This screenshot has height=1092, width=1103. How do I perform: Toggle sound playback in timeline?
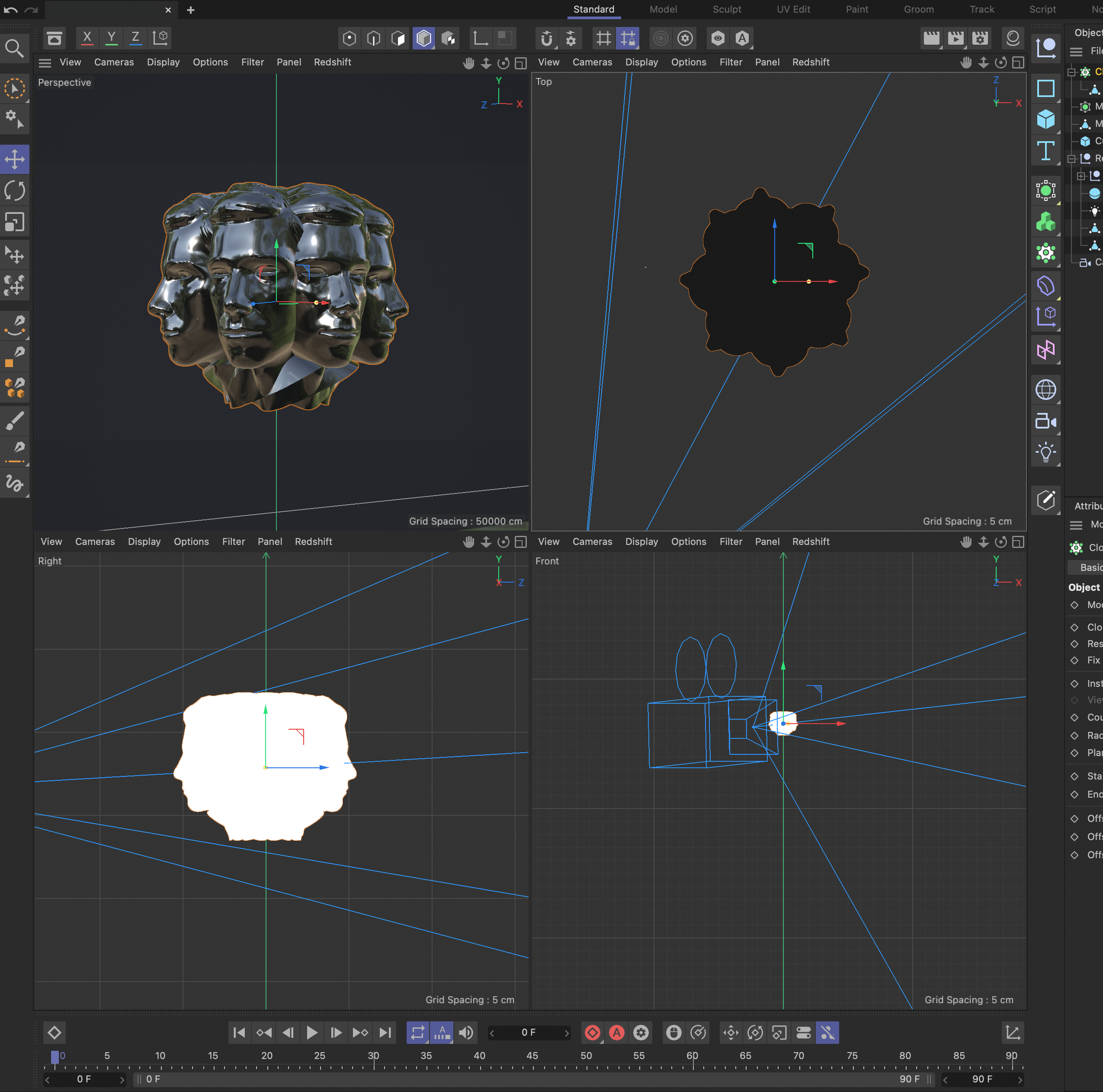pyautogui.click(x=466, y=1032)
